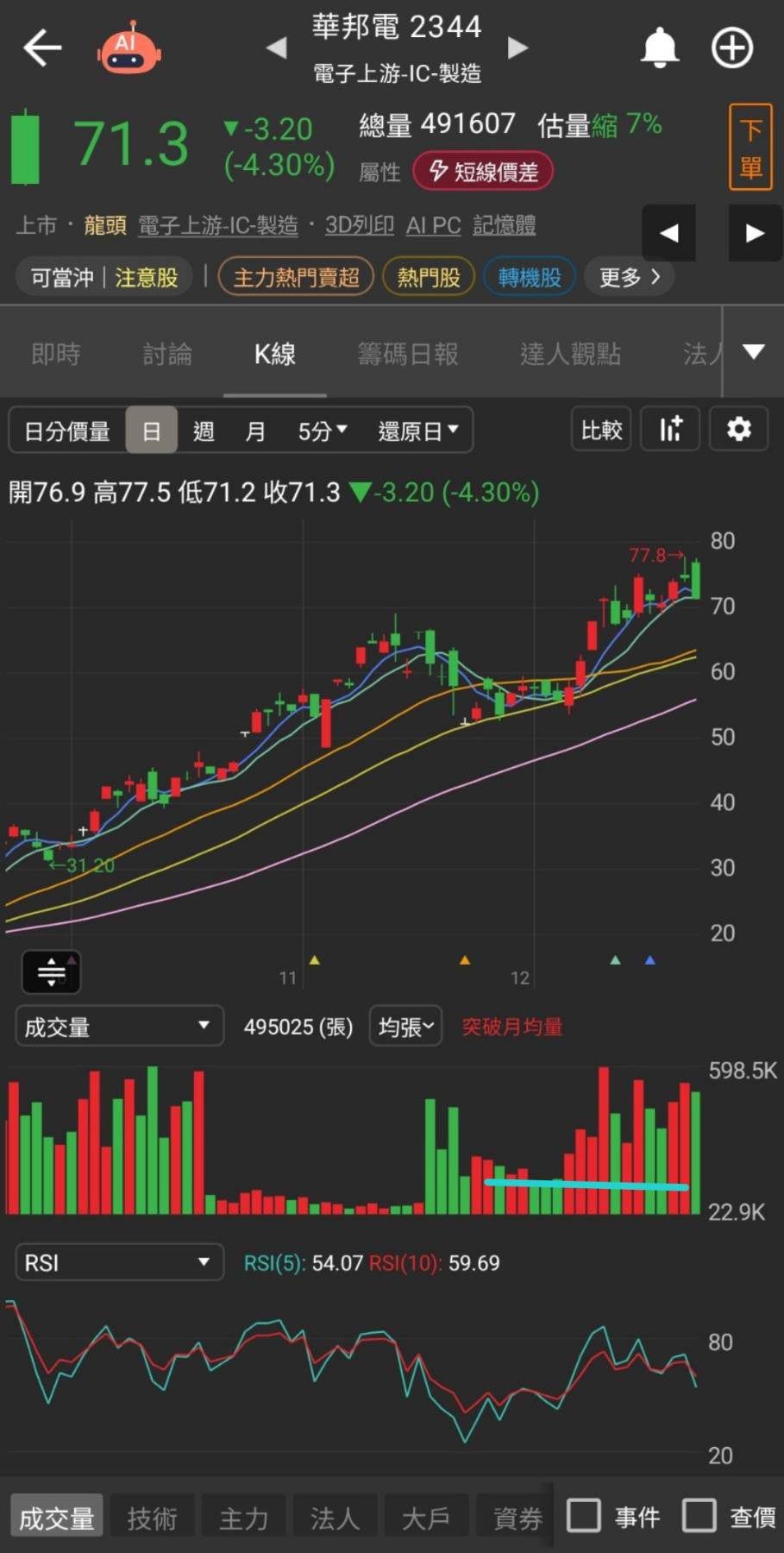Check the 事件 checkbox

click(x=584, y=1516)
